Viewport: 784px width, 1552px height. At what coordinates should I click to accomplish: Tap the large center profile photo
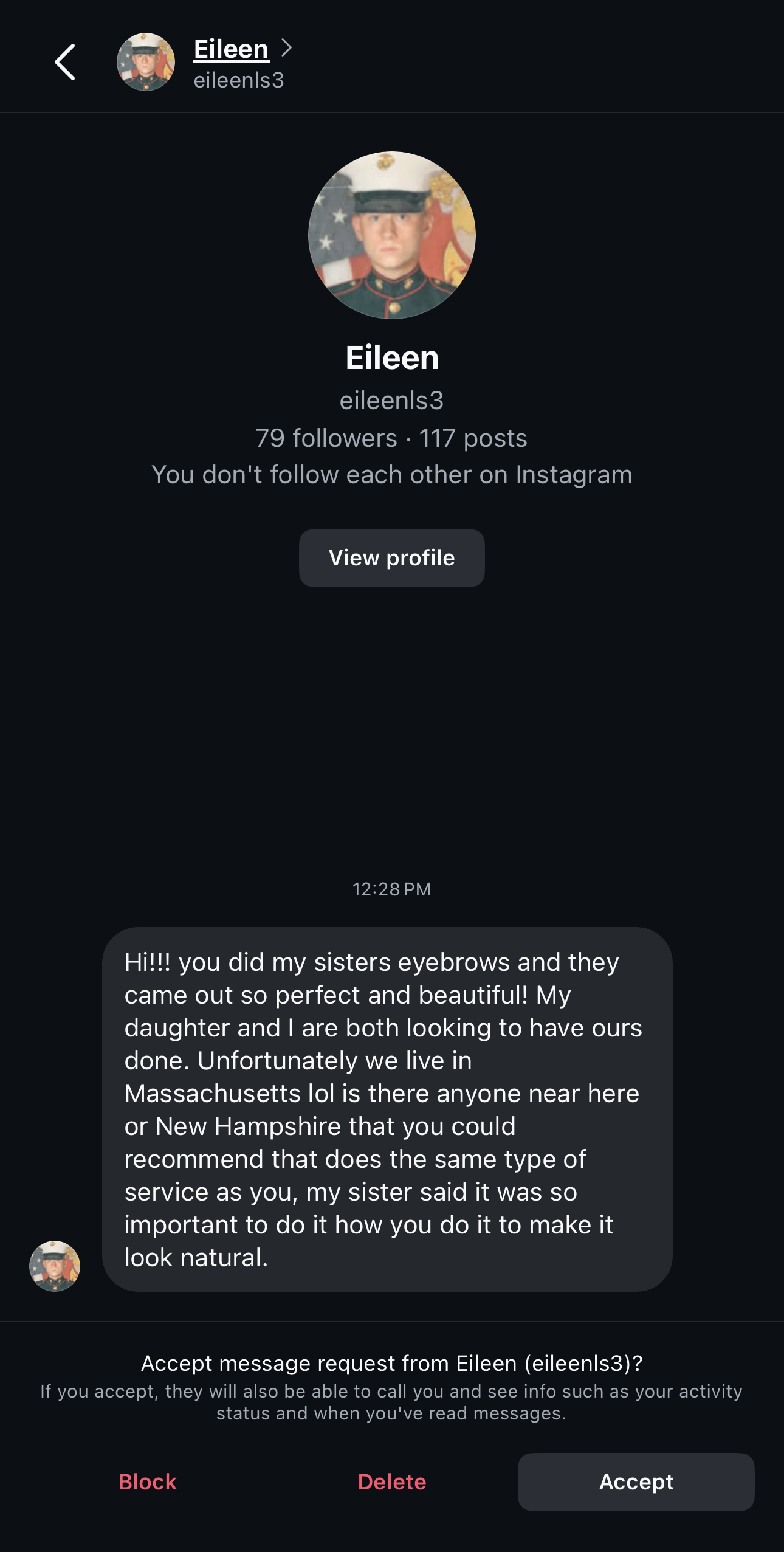point(392,235)
